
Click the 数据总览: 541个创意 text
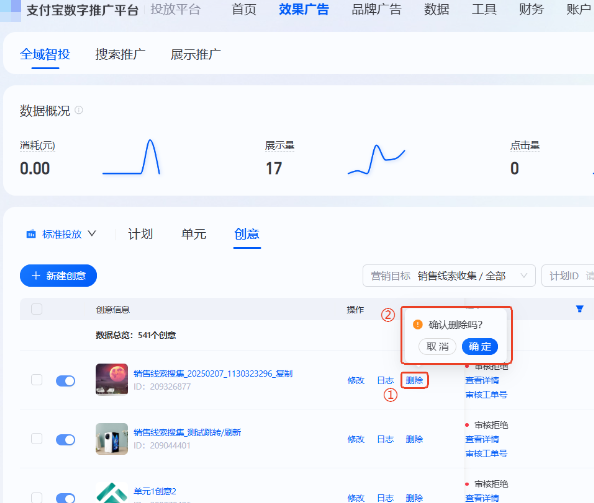136,335
